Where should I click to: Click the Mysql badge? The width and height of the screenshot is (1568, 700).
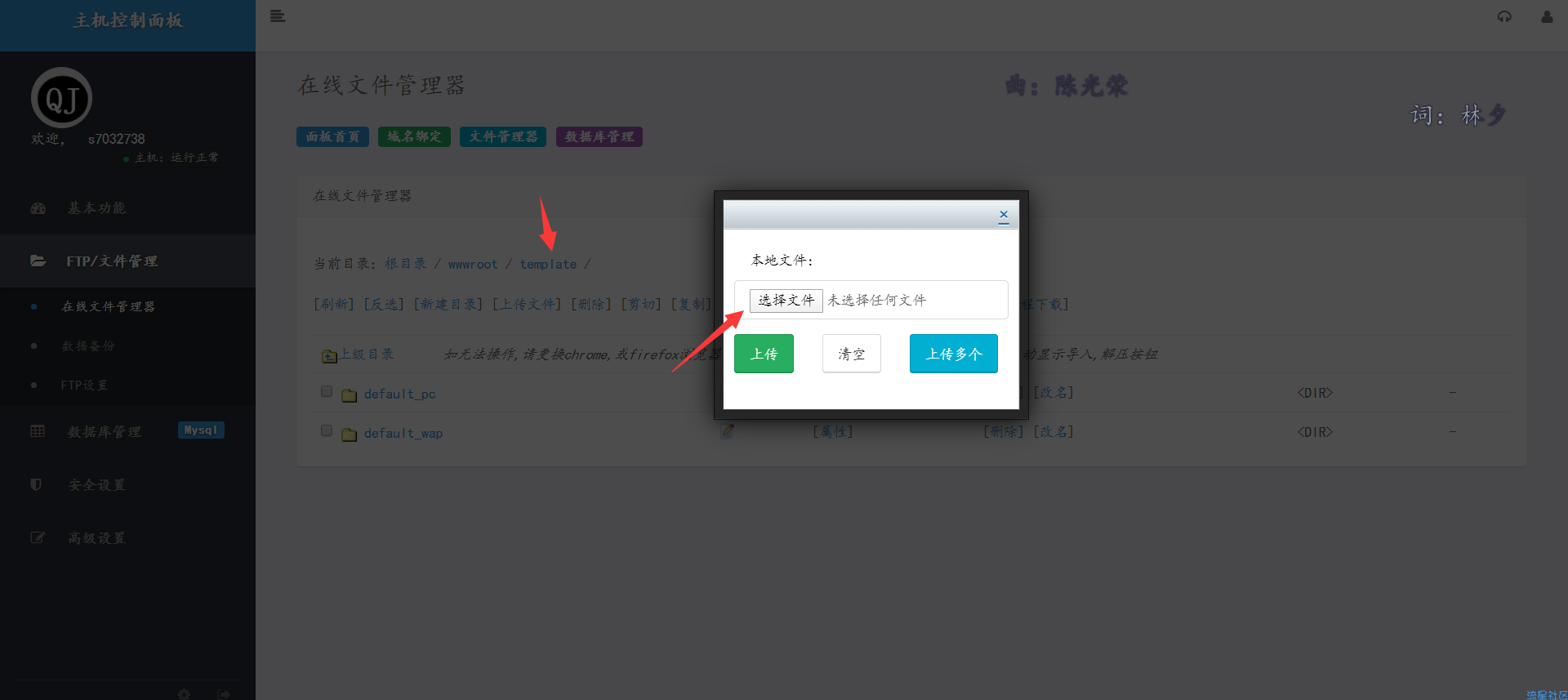tap(201, 430)
